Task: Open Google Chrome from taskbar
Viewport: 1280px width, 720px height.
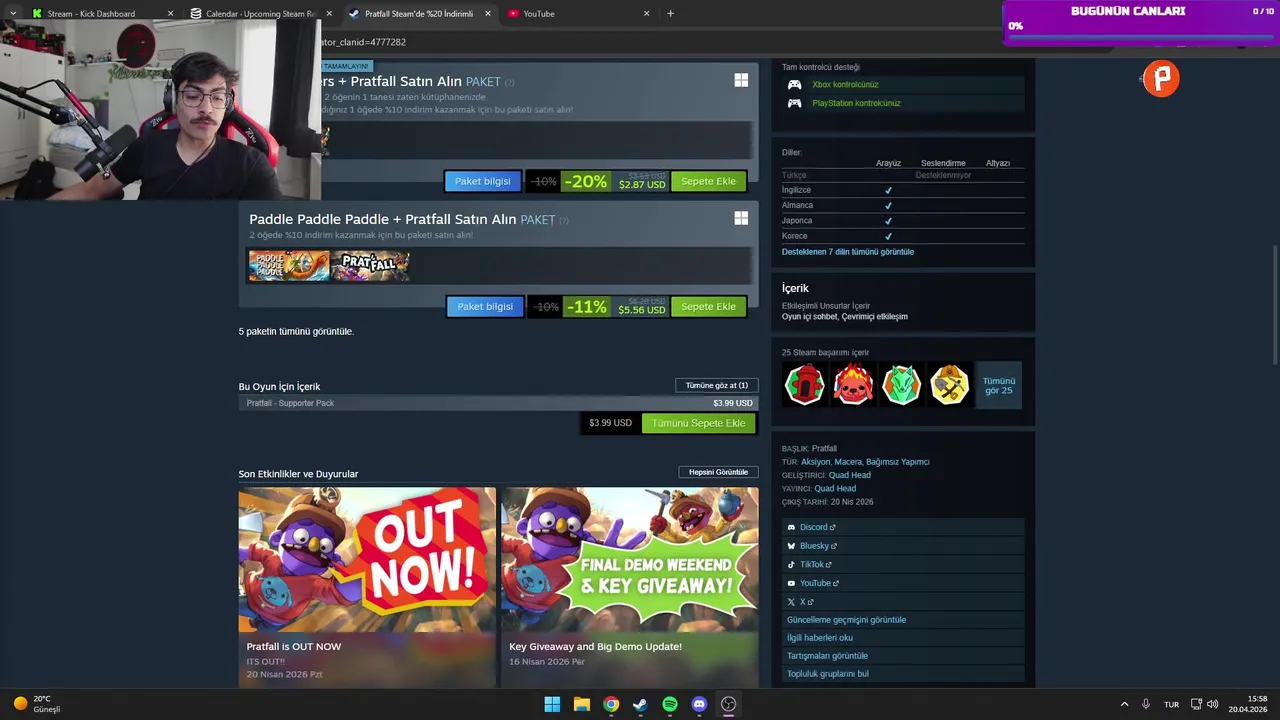Action: tap(611, 704)
